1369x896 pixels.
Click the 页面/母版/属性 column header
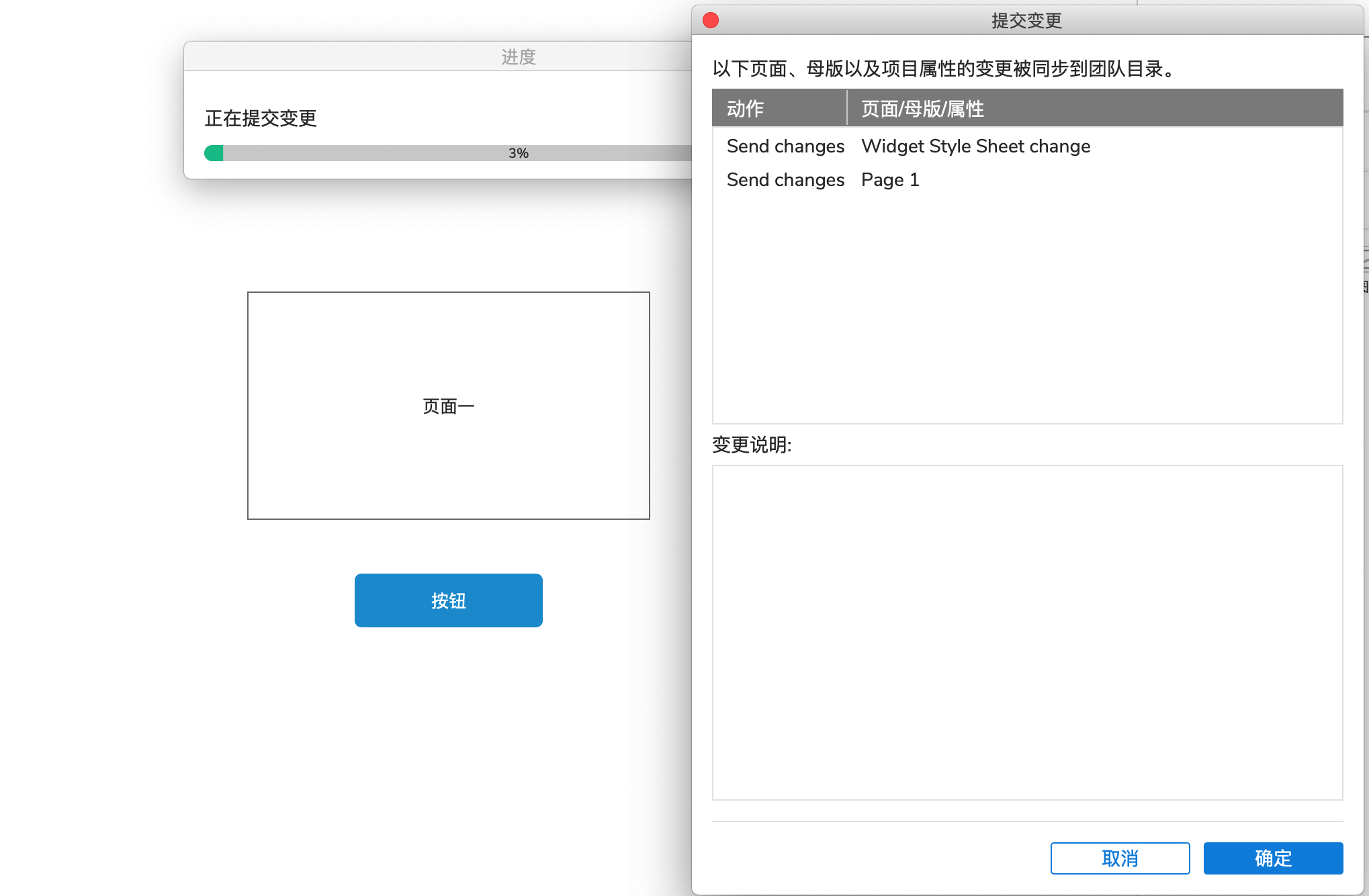1095,108
